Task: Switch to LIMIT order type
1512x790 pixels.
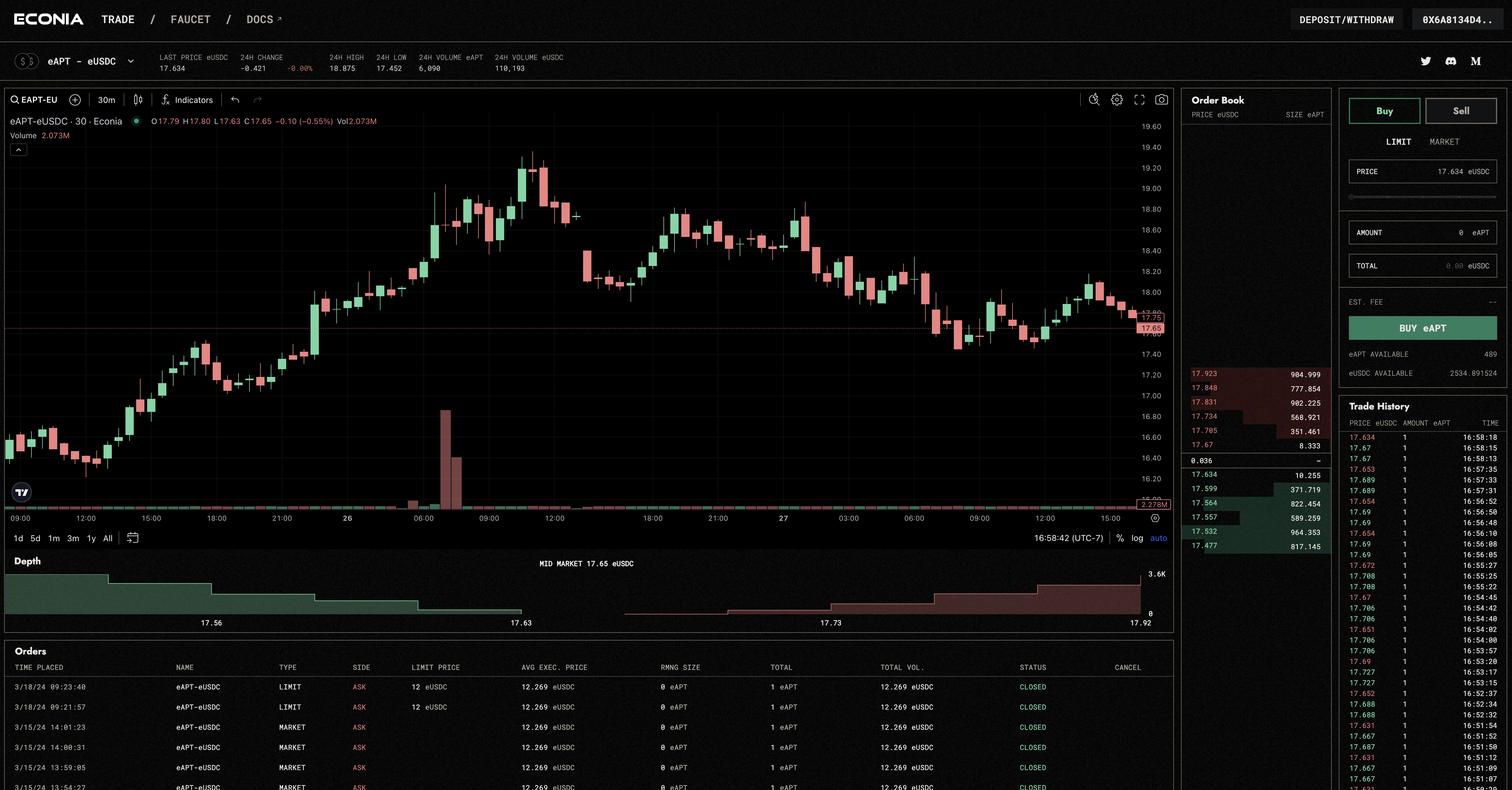Action: [x=1399, y=142]
